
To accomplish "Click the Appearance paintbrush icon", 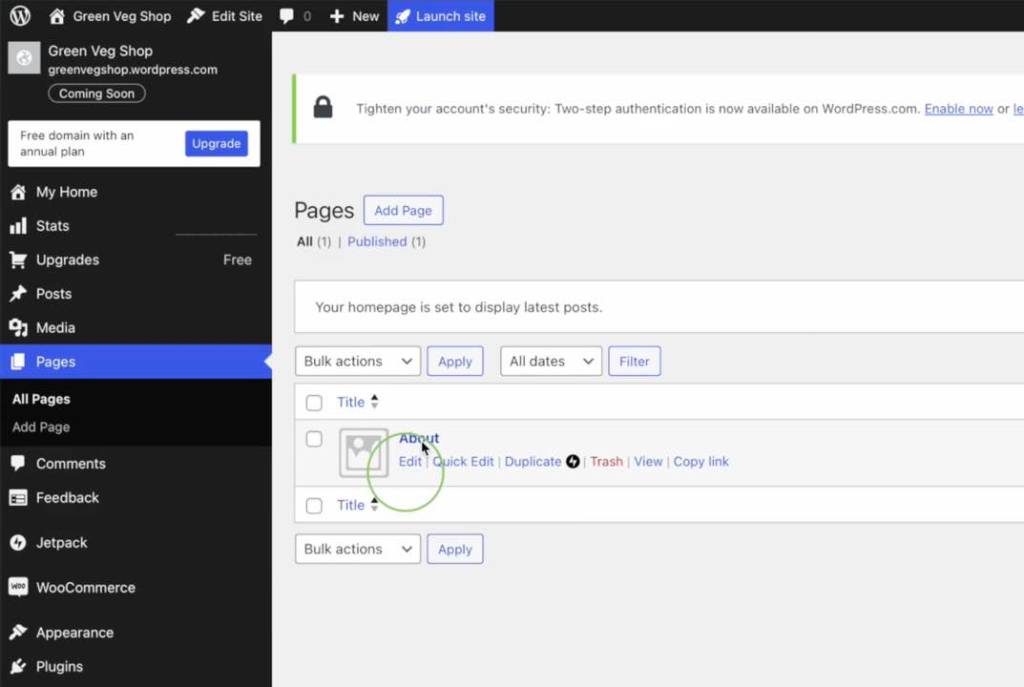I will pyautogui.click(x=18, y=633).
